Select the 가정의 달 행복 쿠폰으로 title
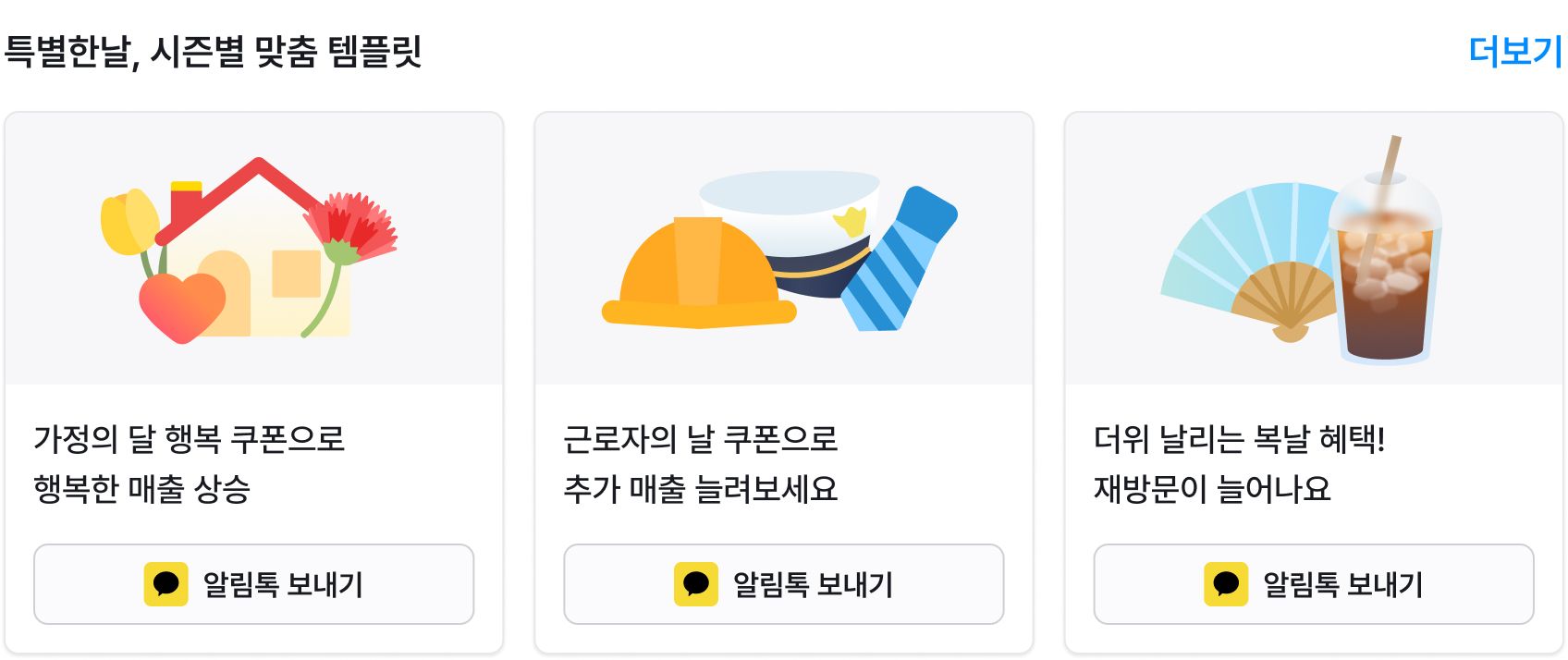 (x=189, y=439)
